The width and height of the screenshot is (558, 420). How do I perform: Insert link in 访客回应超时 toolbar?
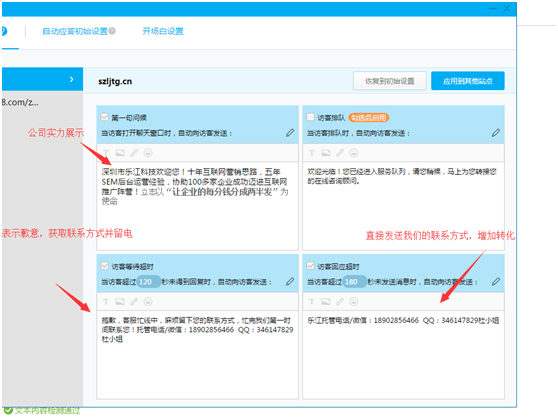340,301
